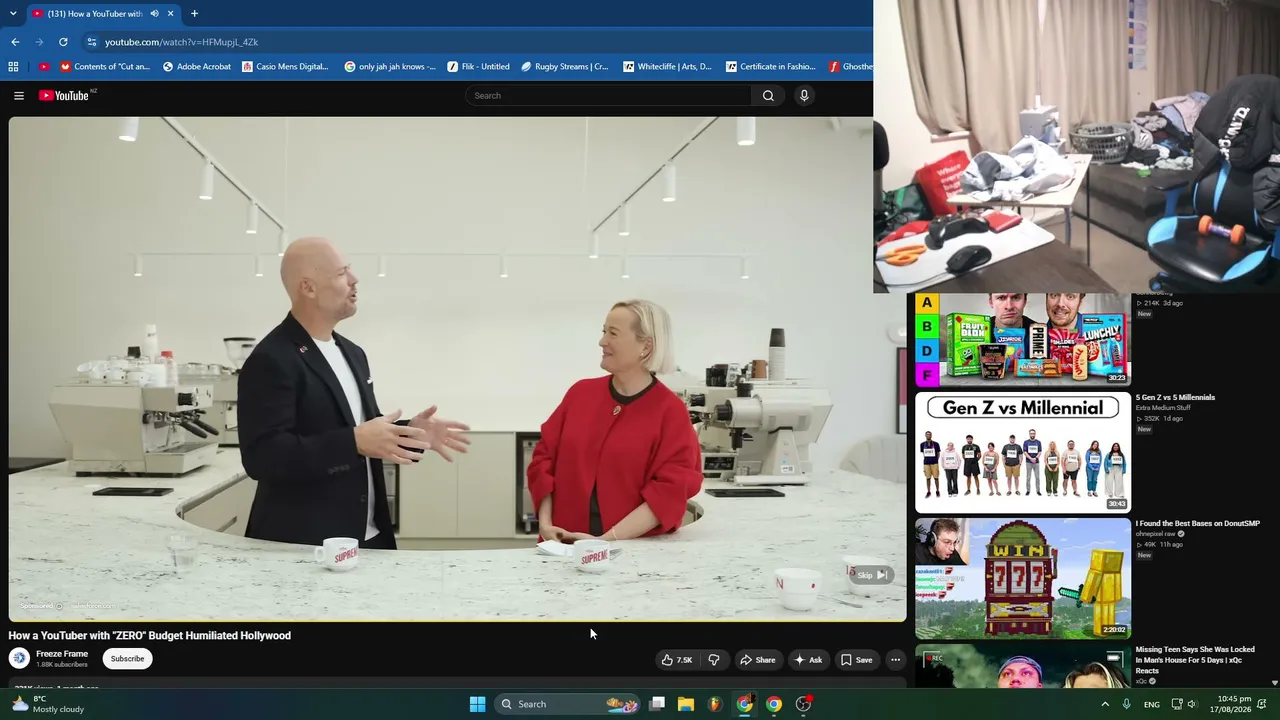Open the weather widget on taskbar

pos(47,704)
